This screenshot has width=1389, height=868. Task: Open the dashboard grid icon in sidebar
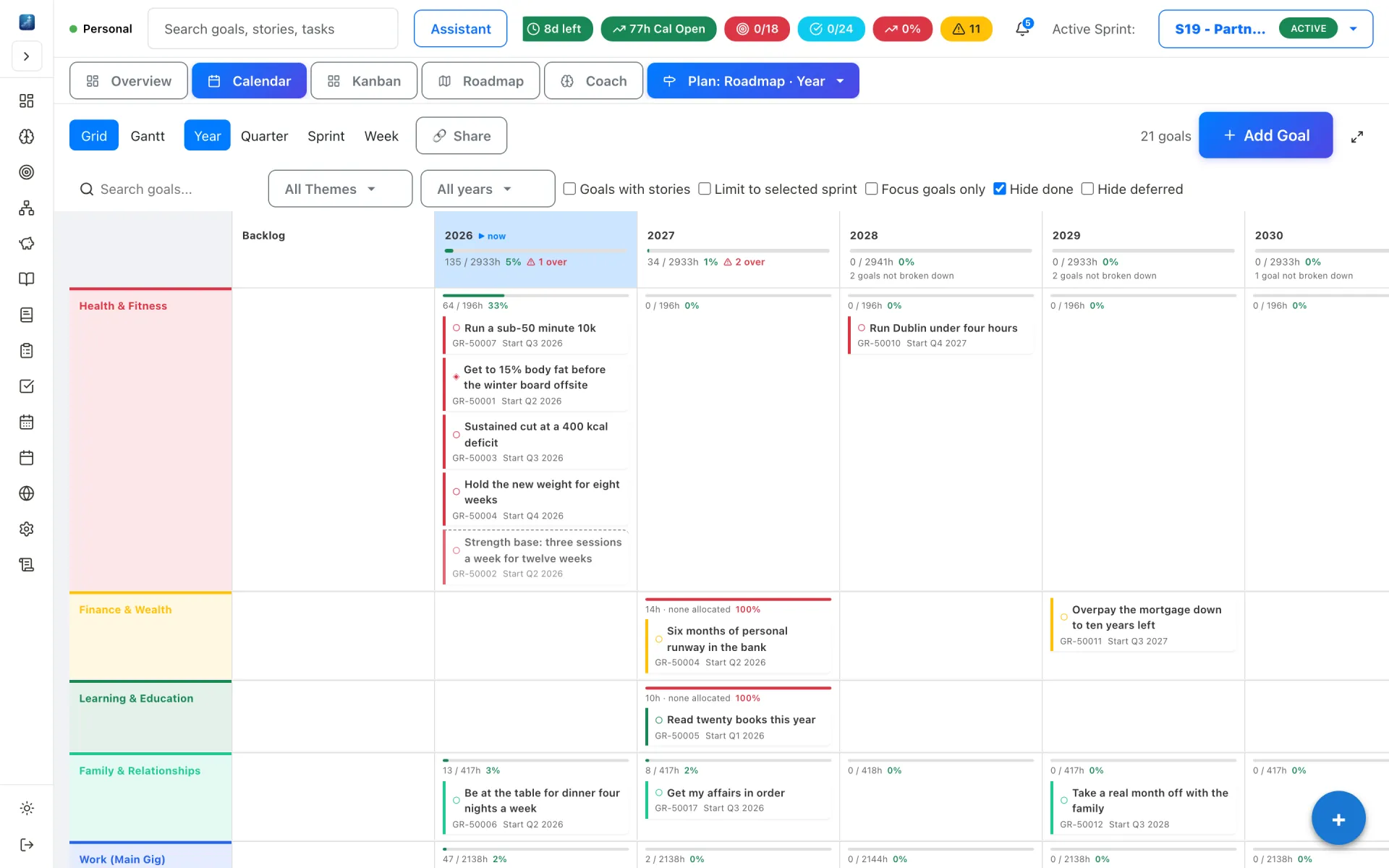27,101
